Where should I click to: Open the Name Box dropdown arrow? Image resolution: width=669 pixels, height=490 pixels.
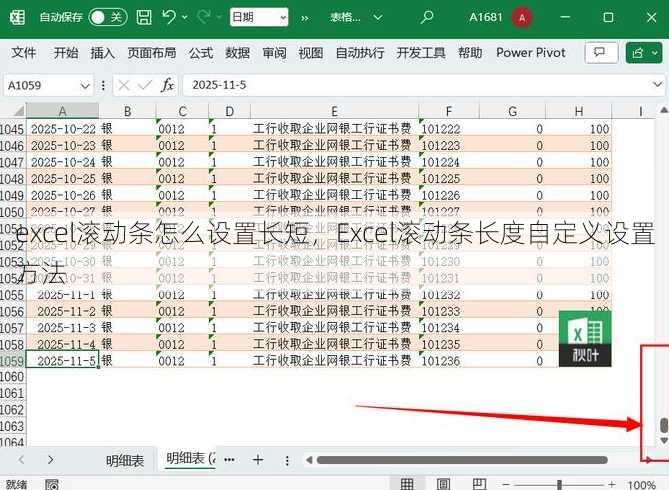click(x=85, y=86)
